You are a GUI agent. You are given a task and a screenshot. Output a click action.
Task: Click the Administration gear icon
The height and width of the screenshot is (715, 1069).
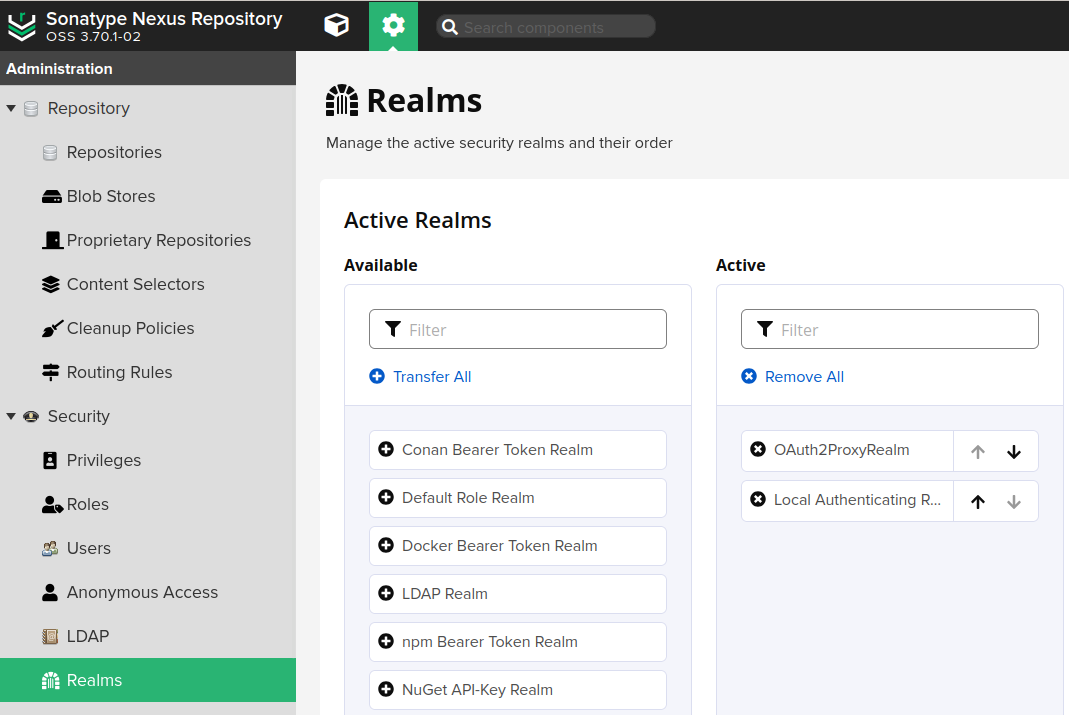(393, 26)
